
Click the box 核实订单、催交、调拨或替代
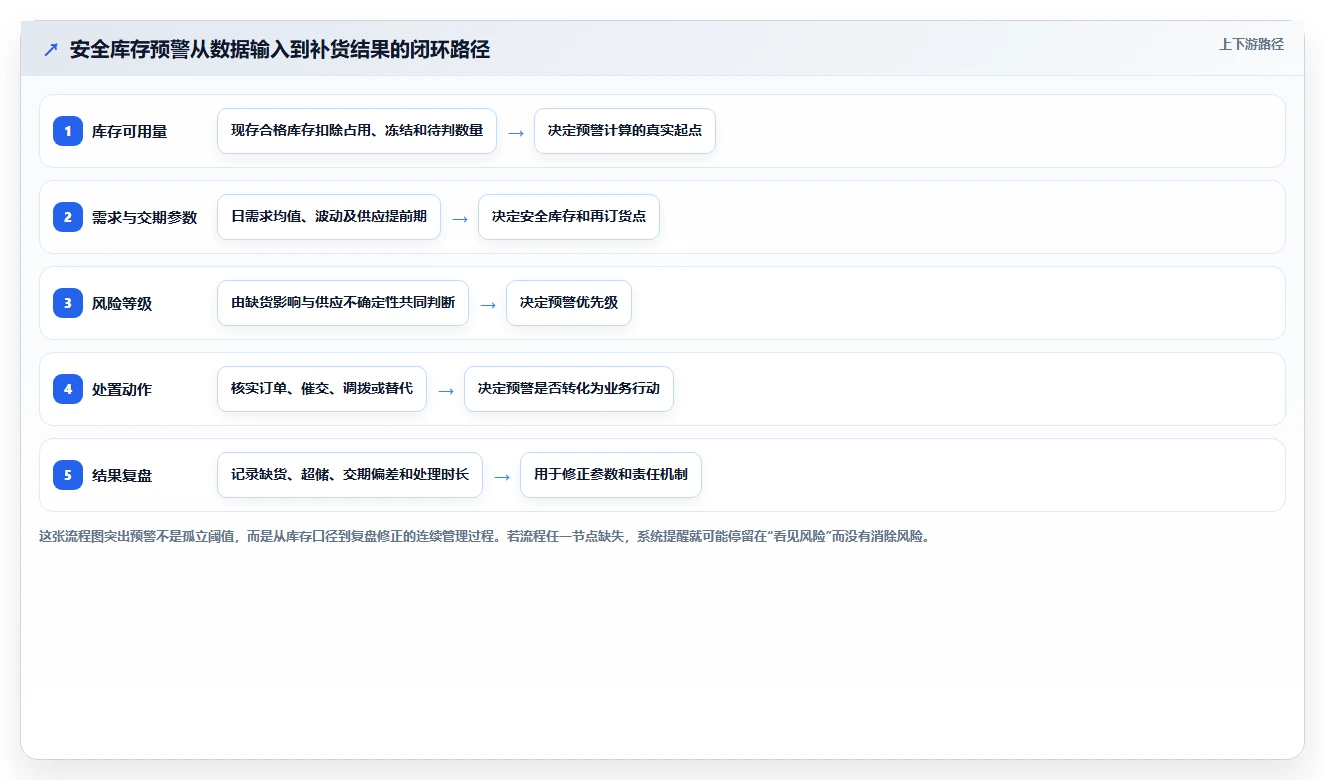(x=322, y=389)
